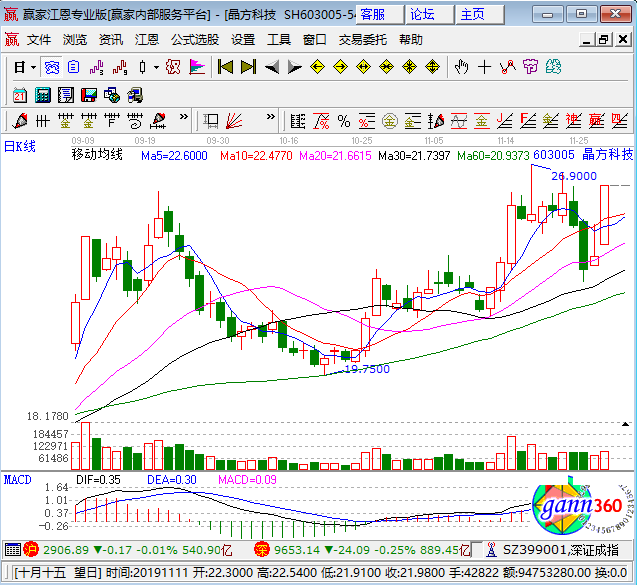Expand the candlestick chart type dropdown arrow
The height and width of the screenshot is (585, 637).
156,67
